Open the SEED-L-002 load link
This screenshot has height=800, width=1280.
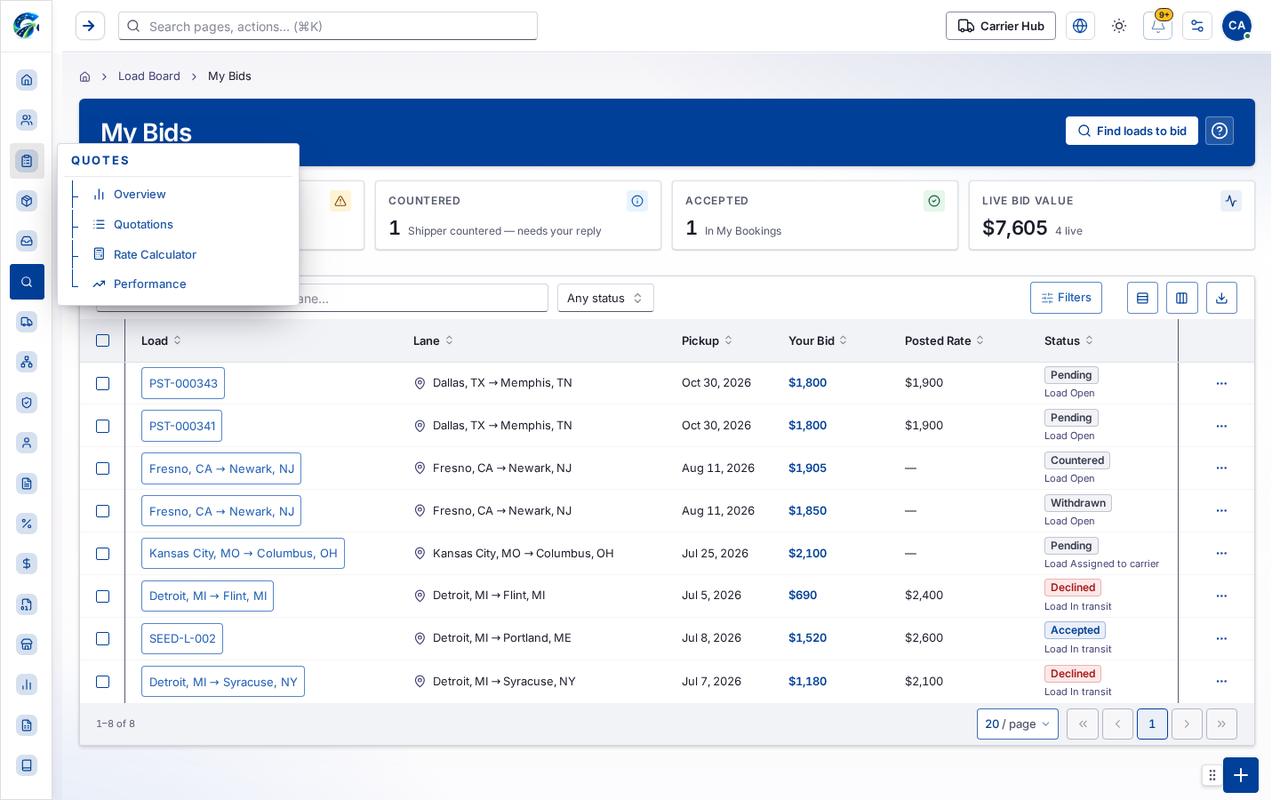point(182,639)
